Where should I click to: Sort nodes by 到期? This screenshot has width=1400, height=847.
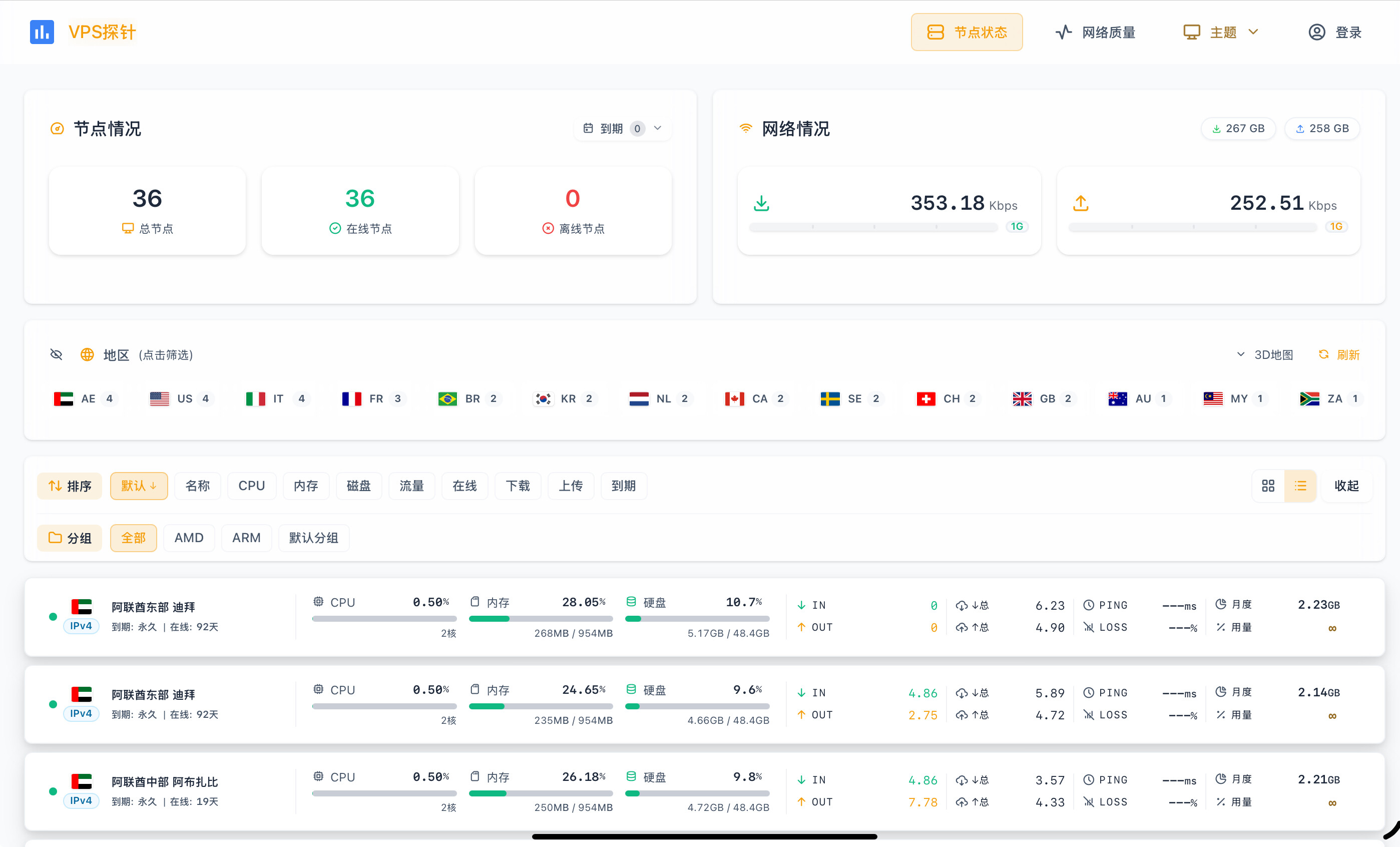623,486
